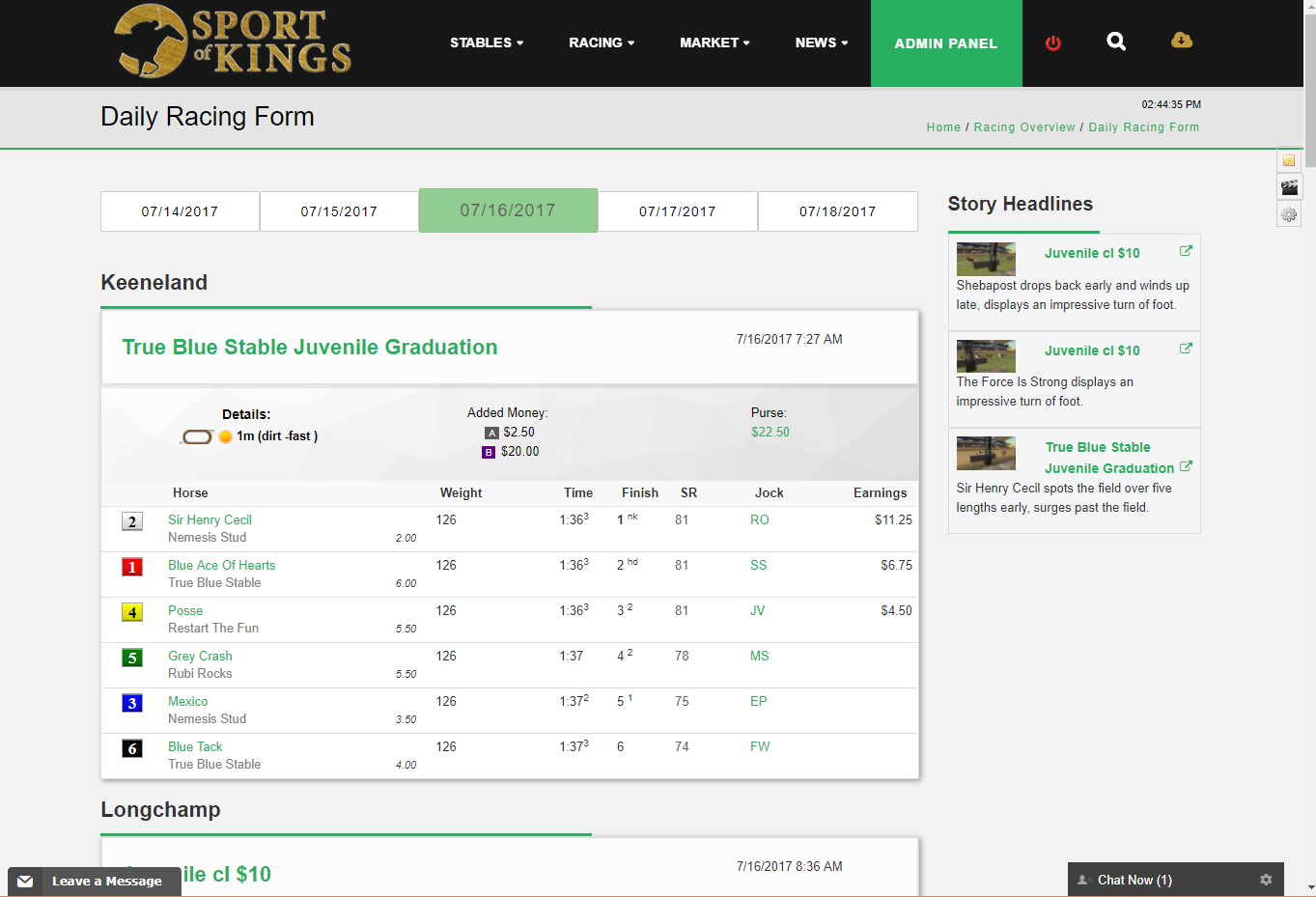Click the yellow note icon on right edge
The width and height of the screenshot is (1316, 897).
[1289, 160]
